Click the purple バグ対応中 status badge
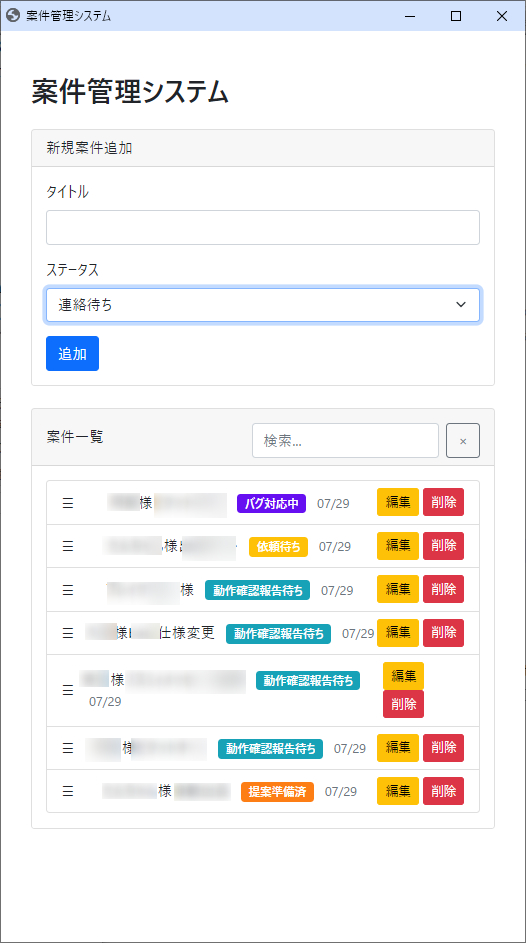Viewport: 526px width, 943px height. point(272,503)
